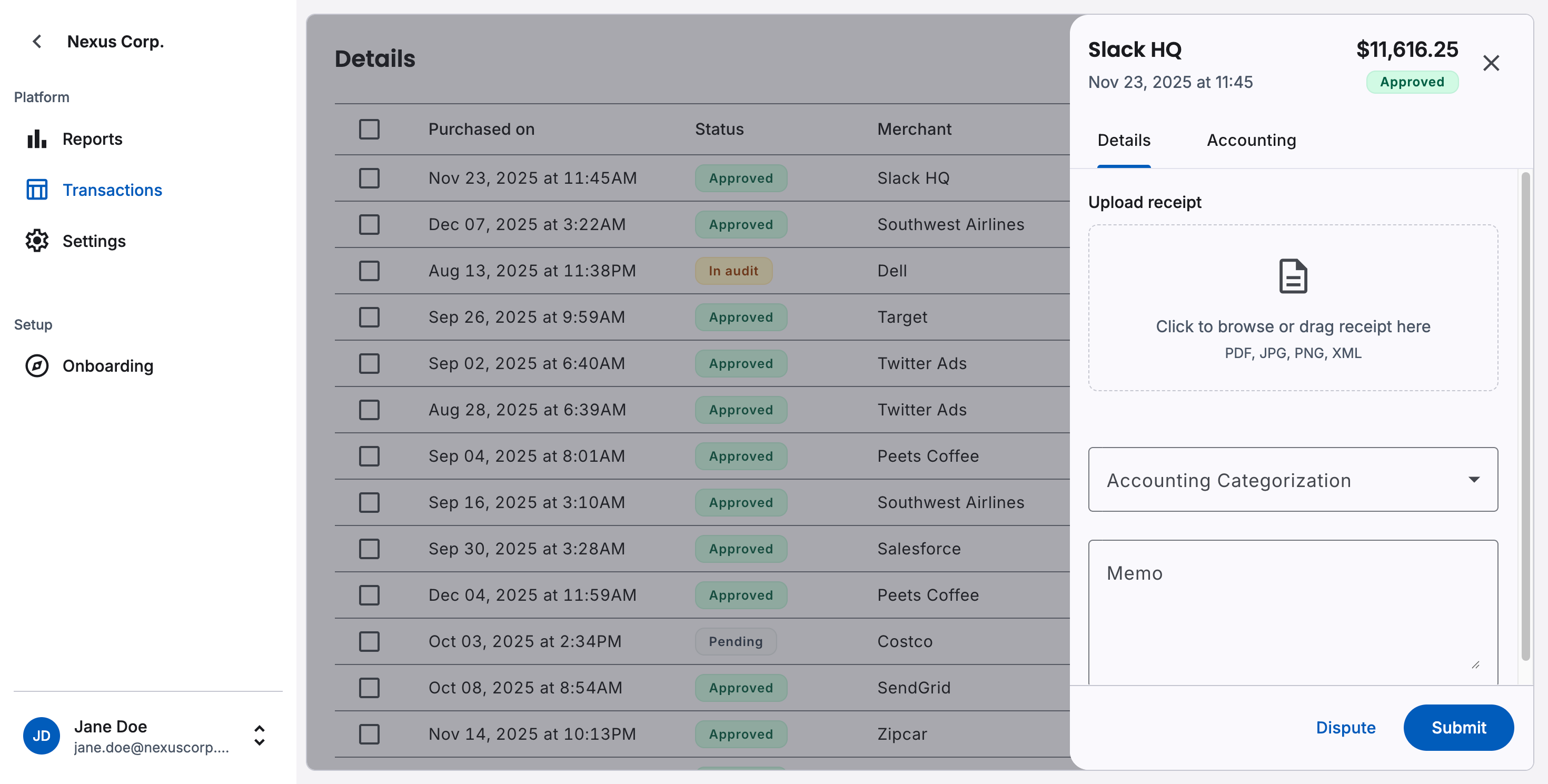Click the Transactions table icon
The image size is (1548, 784).
pos(37,190)
